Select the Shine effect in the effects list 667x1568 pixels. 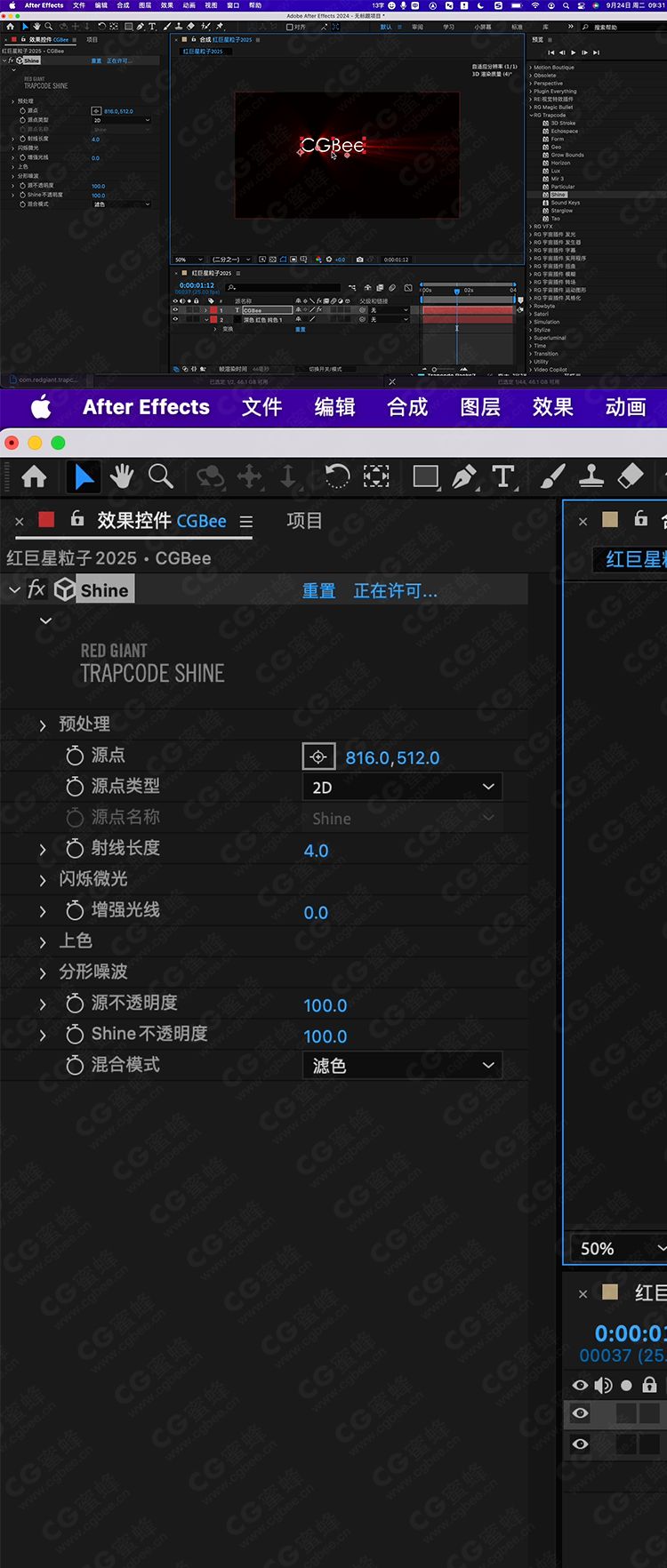tap(558, 195)
